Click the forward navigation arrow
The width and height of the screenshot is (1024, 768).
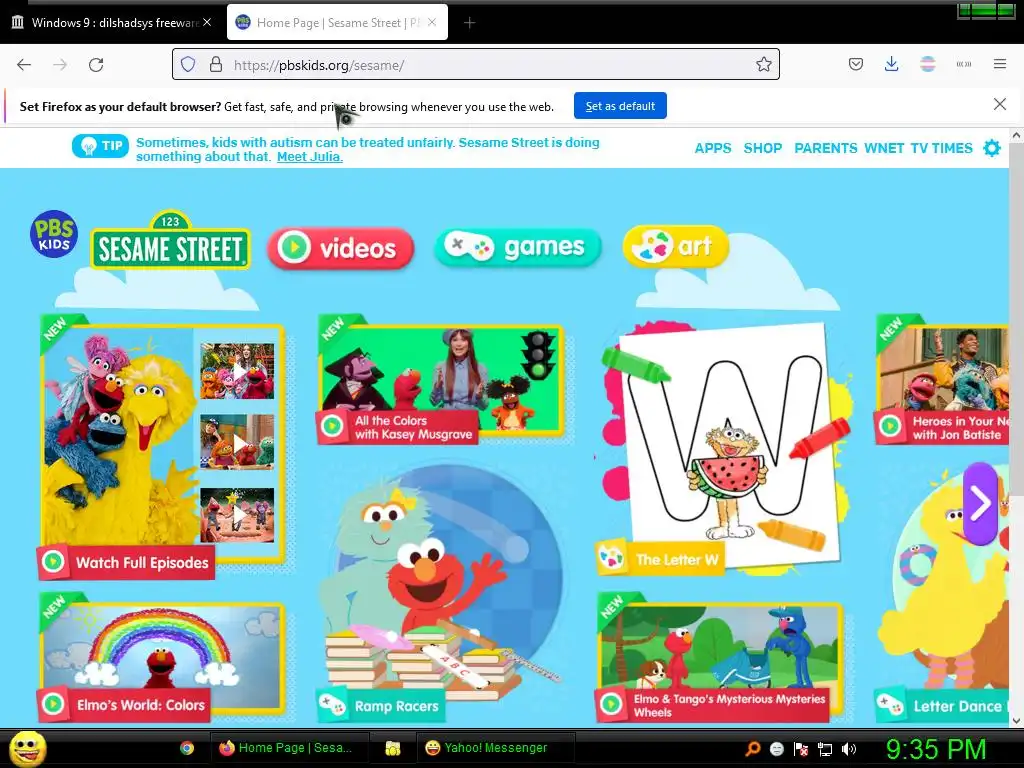[60, 65]
